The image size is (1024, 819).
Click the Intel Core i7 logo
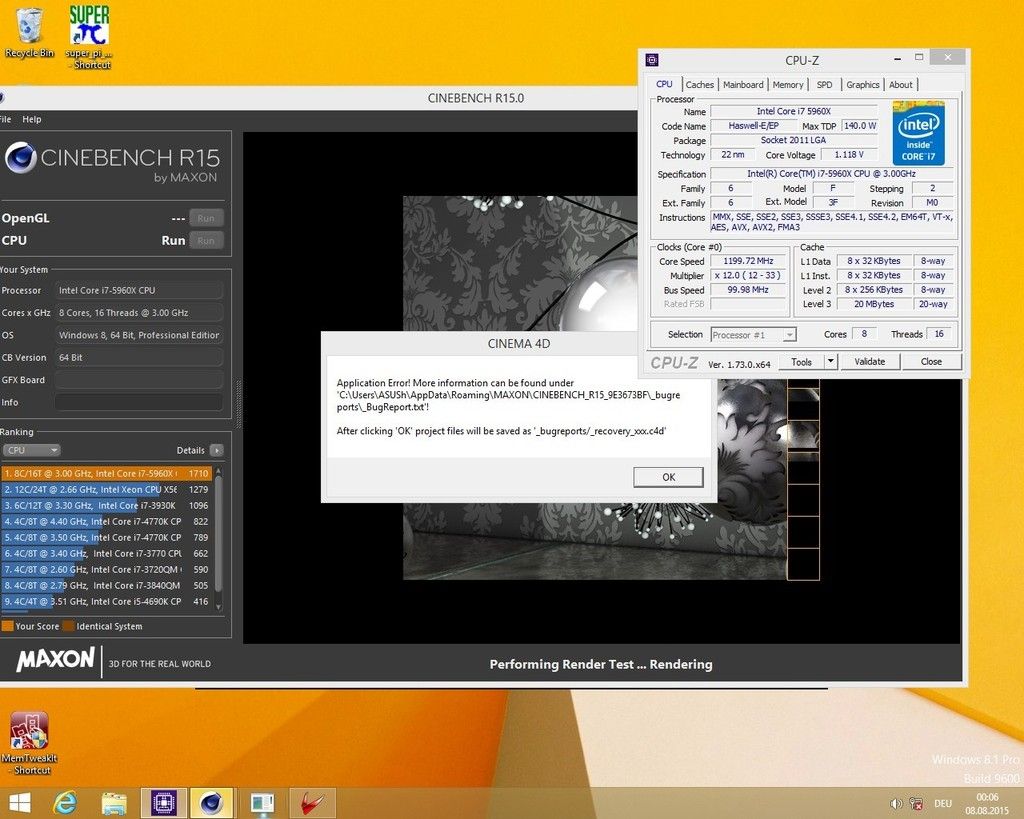tap(918, 133)
